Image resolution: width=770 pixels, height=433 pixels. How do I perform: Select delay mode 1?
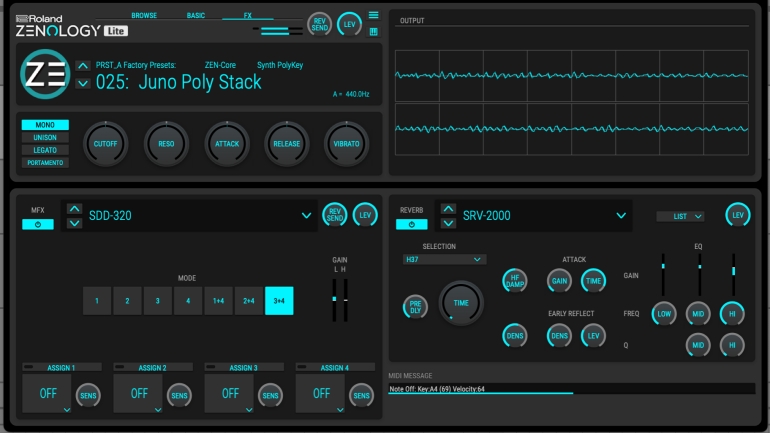coord(97,300)
